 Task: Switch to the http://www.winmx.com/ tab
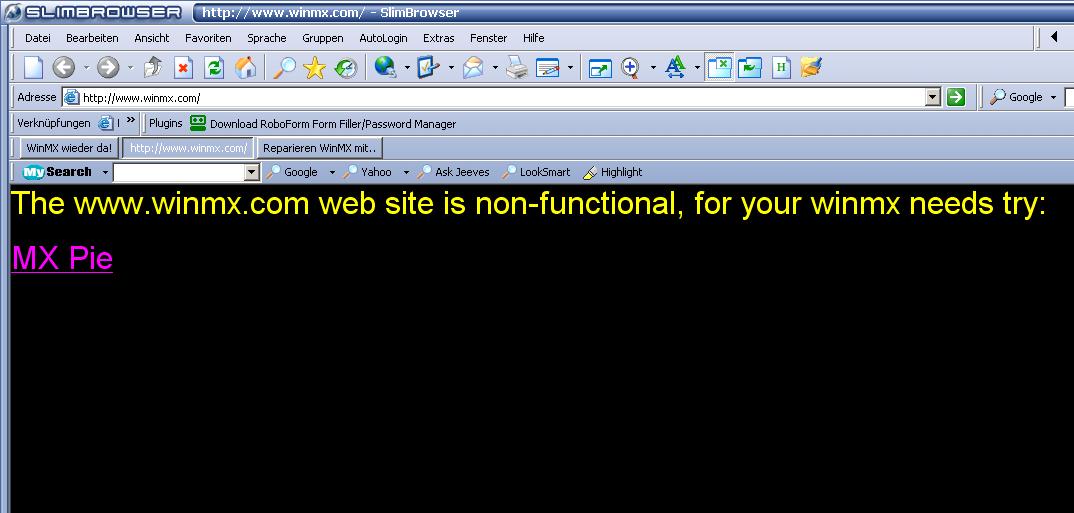point(188,147)
